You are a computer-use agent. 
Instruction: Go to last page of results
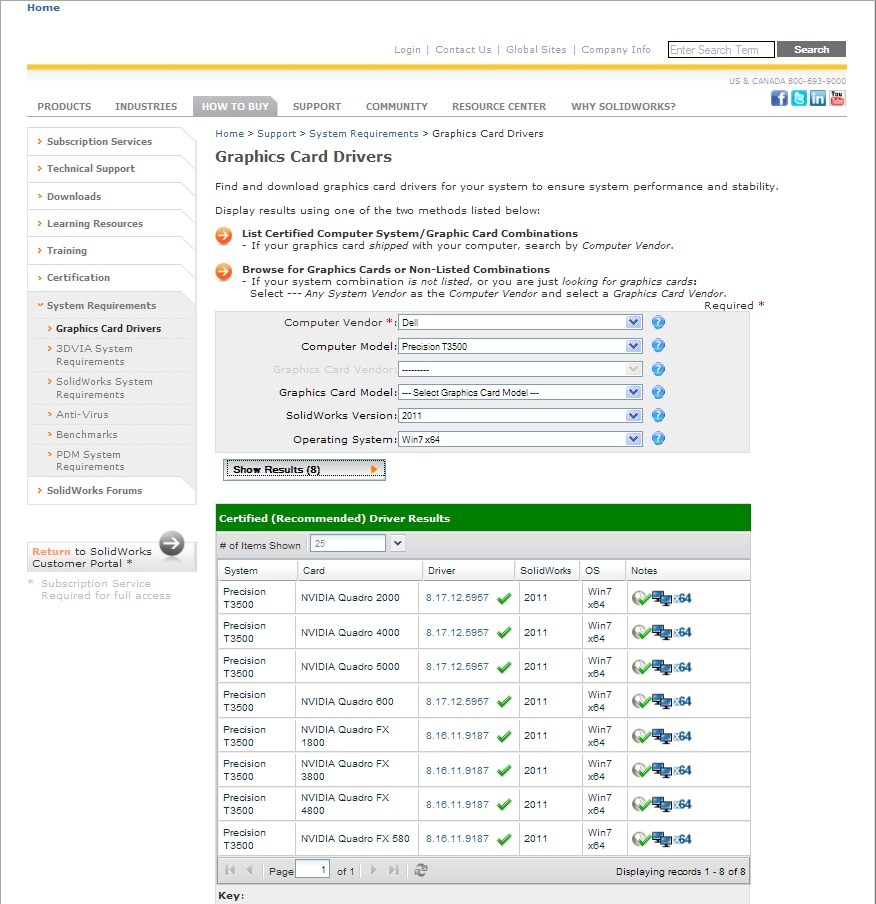pos(393,870)
